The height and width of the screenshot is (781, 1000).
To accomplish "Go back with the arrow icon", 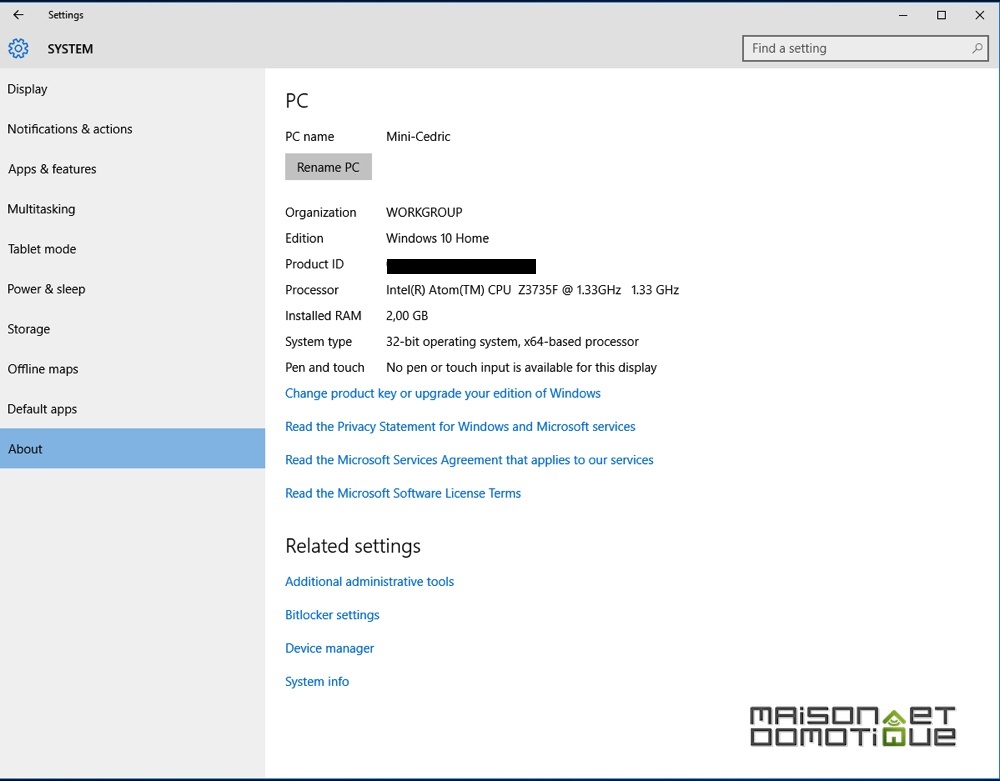I will [x=18, y=15].
